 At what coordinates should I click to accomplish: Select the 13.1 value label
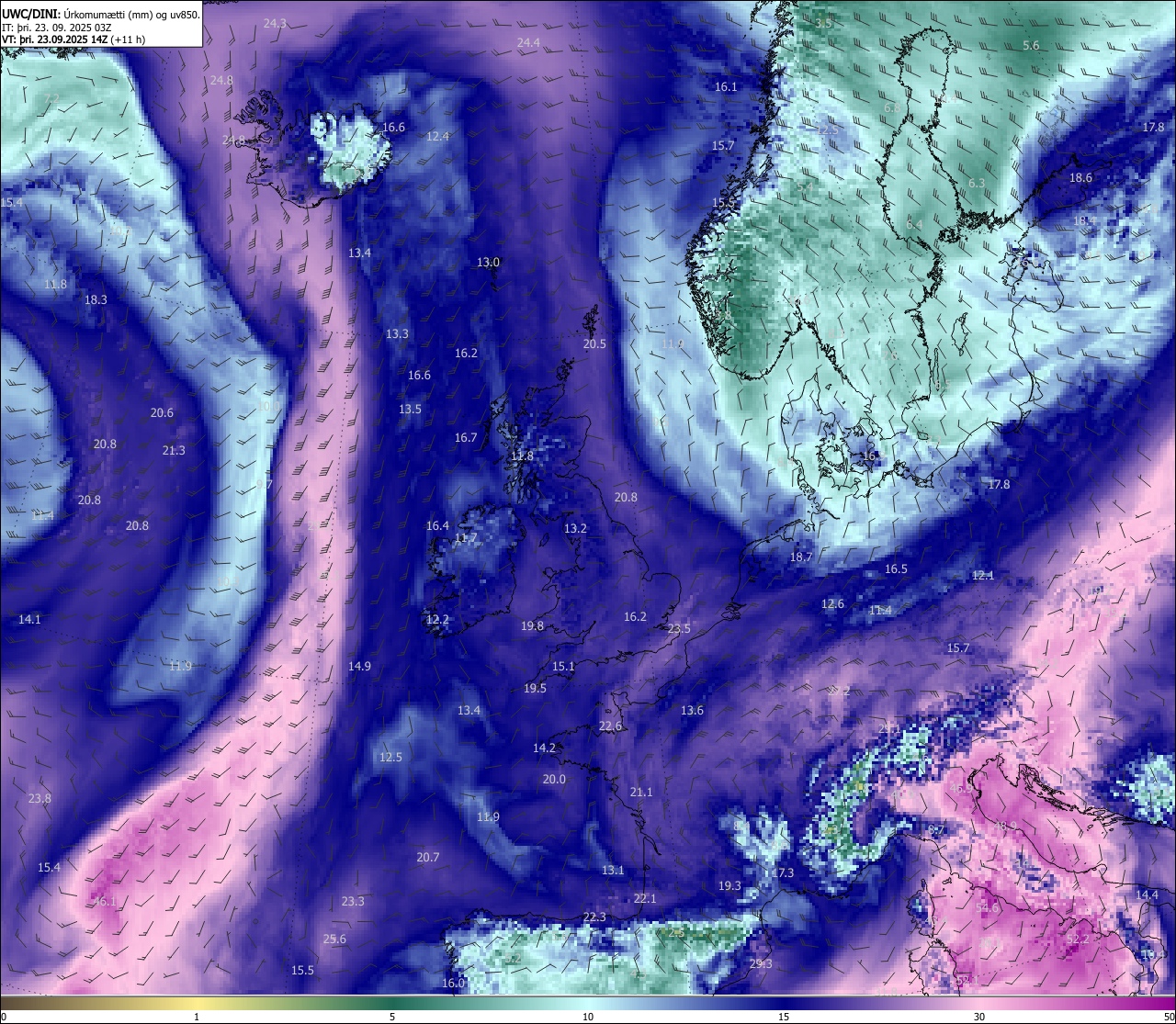click(613, 870)
